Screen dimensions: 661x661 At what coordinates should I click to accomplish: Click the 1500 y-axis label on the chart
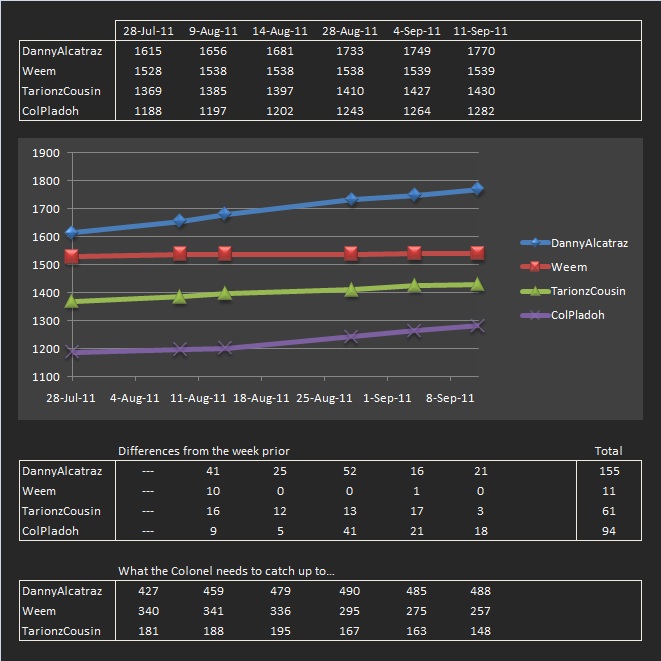point(46,265)
